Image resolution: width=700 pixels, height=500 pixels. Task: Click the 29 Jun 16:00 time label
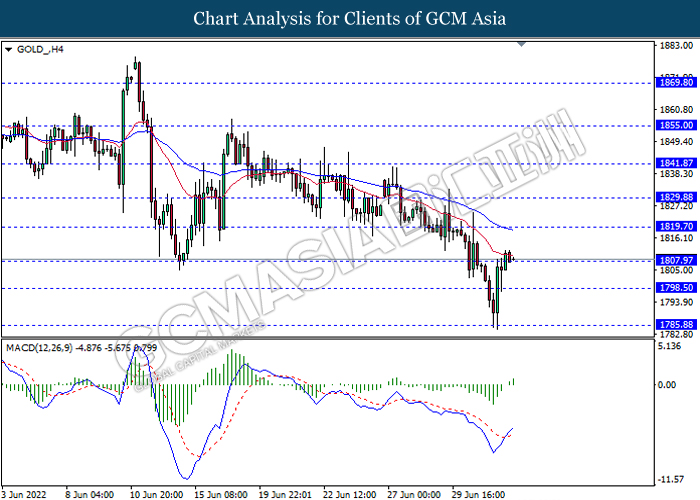pos(479,495)
